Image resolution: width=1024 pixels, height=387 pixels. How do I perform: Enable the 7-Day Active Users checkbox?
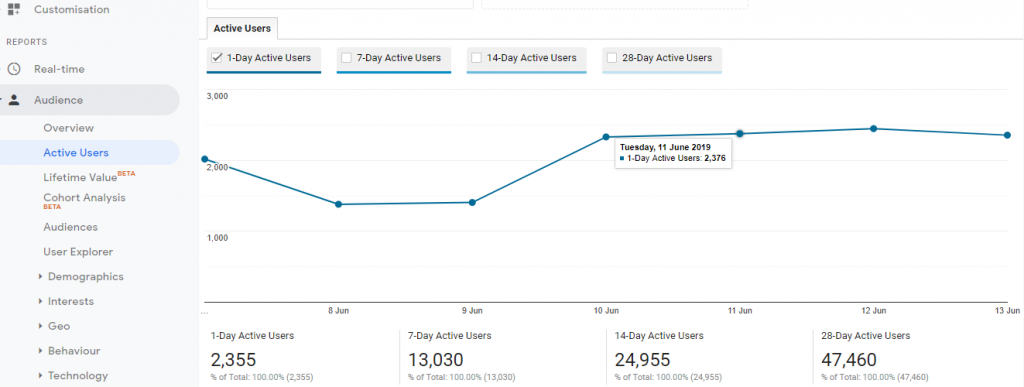pyautogui.click(x=347, y=57)
